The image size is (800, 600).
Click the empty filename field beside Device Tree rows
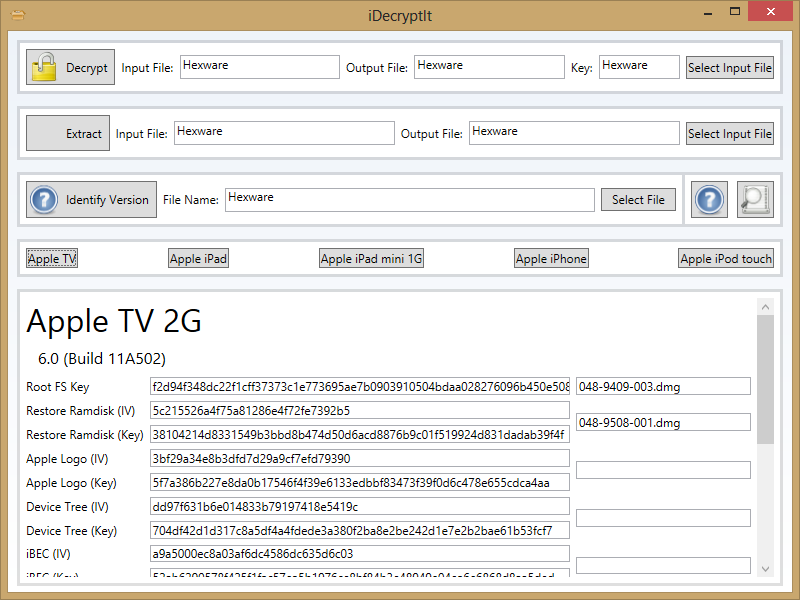[663, 518]
